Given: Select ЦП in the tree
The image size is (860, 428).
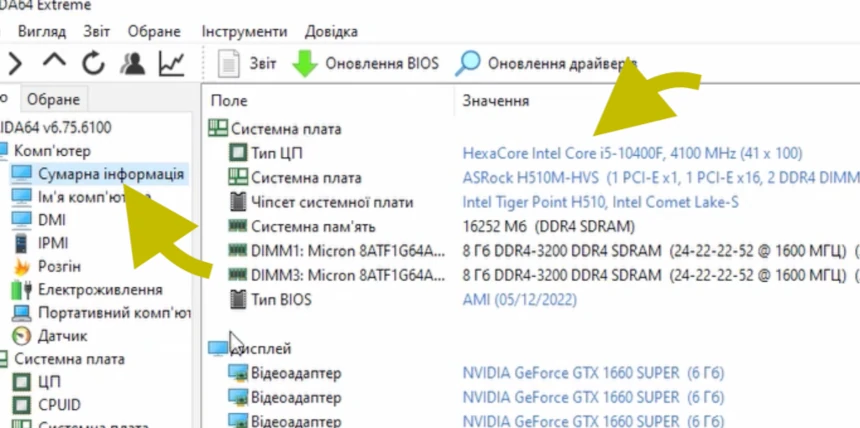Looking at the screenshot, I should coord(49,382).
